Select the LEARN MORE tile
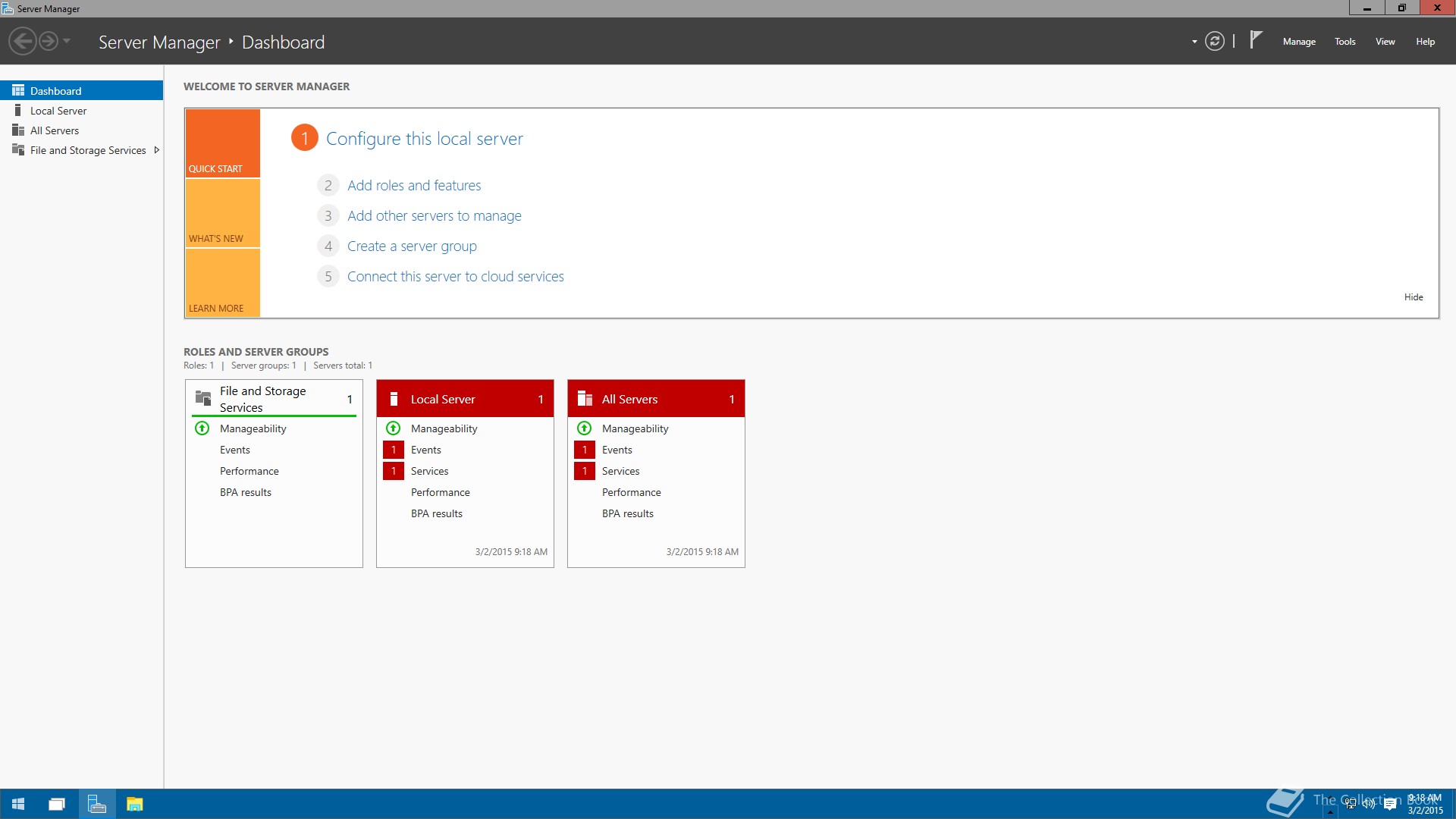Image resolution: width=1456 pixels, height=819 pixels. pyautogui.click(x=223, y=283)
